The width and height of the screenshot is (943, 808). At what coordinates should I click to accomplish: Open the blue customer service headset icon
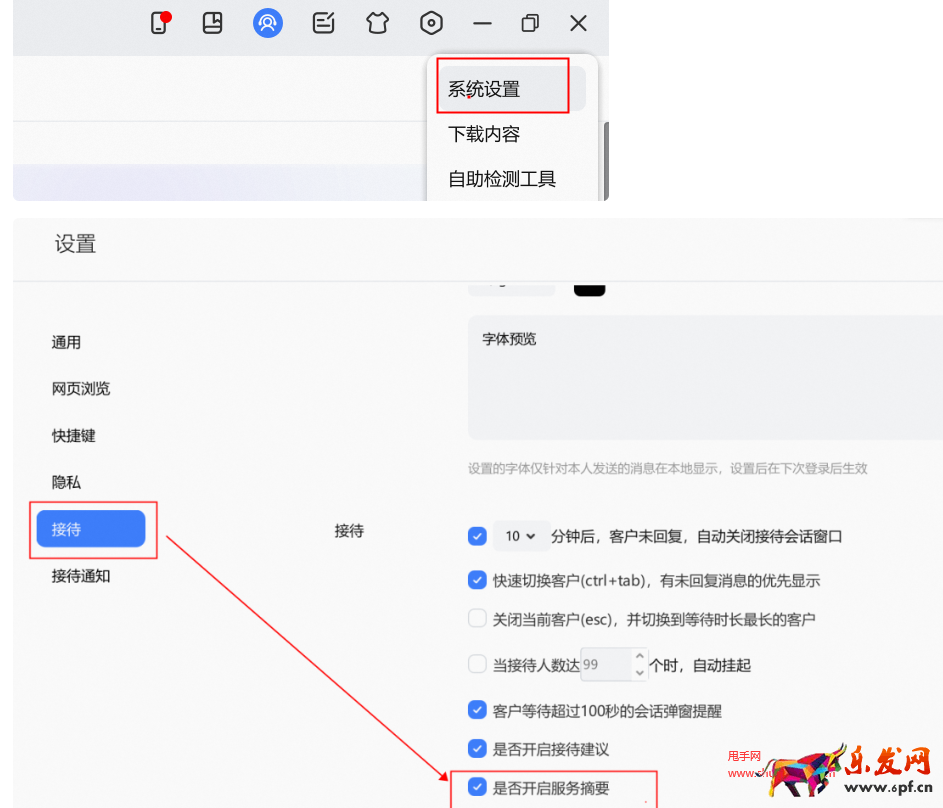point(268,23)
